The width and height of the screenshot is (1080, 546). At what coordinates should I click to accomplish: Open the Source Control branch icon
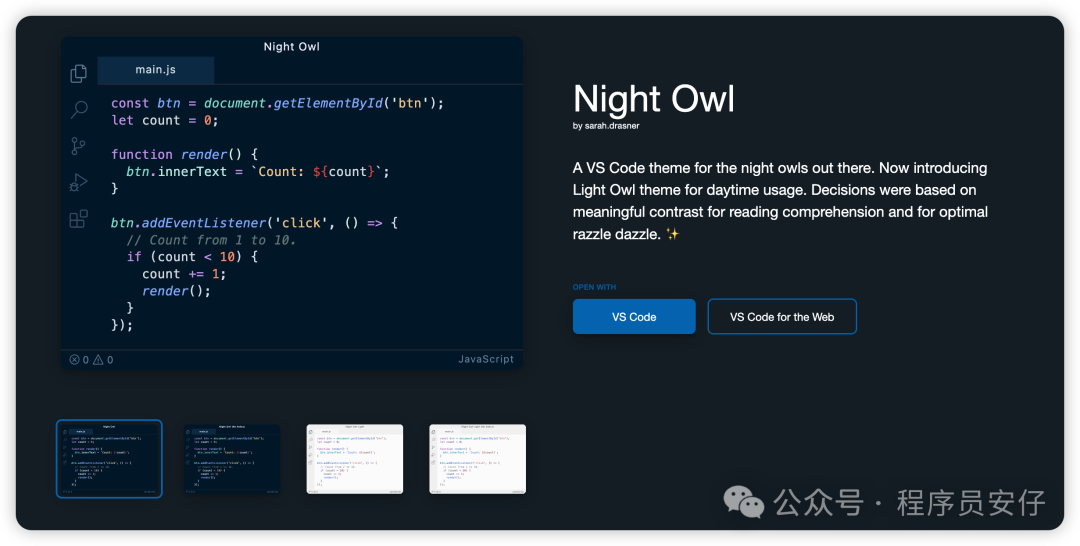click(x=79, y=146)
